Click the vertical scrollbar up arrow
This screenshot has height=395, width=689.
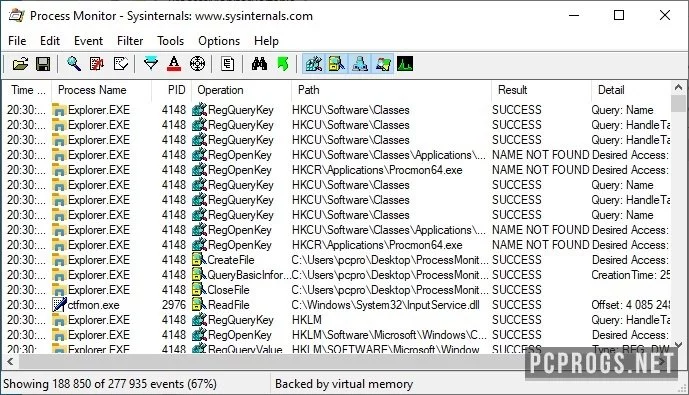click(x=678, y=87)
